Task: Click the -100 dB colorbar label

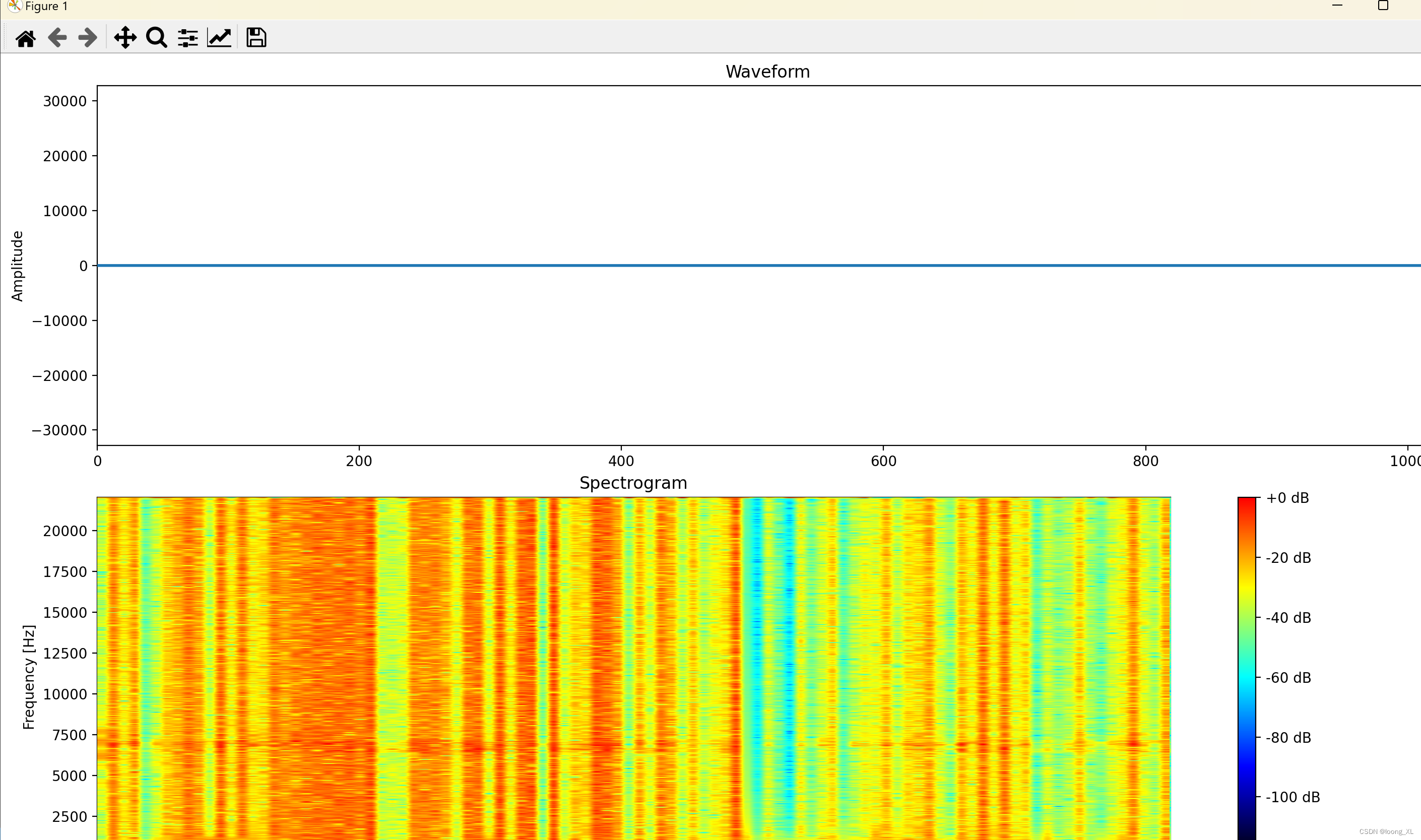Action: (x=1293, y=797)
